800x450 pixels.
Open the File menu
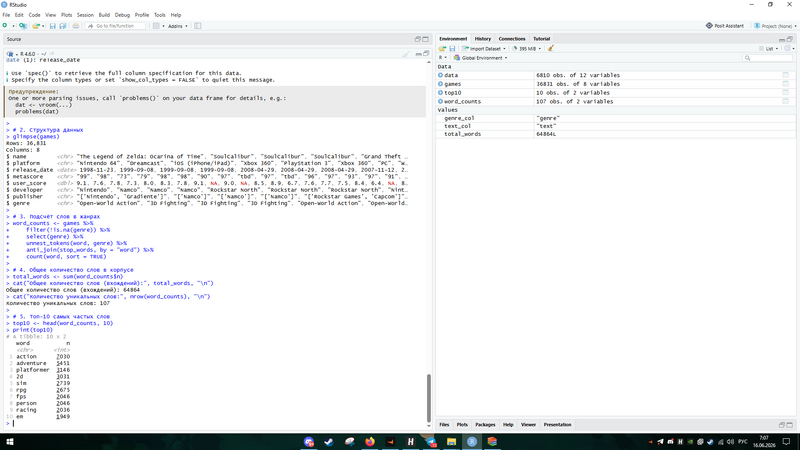tap(6, 15)
